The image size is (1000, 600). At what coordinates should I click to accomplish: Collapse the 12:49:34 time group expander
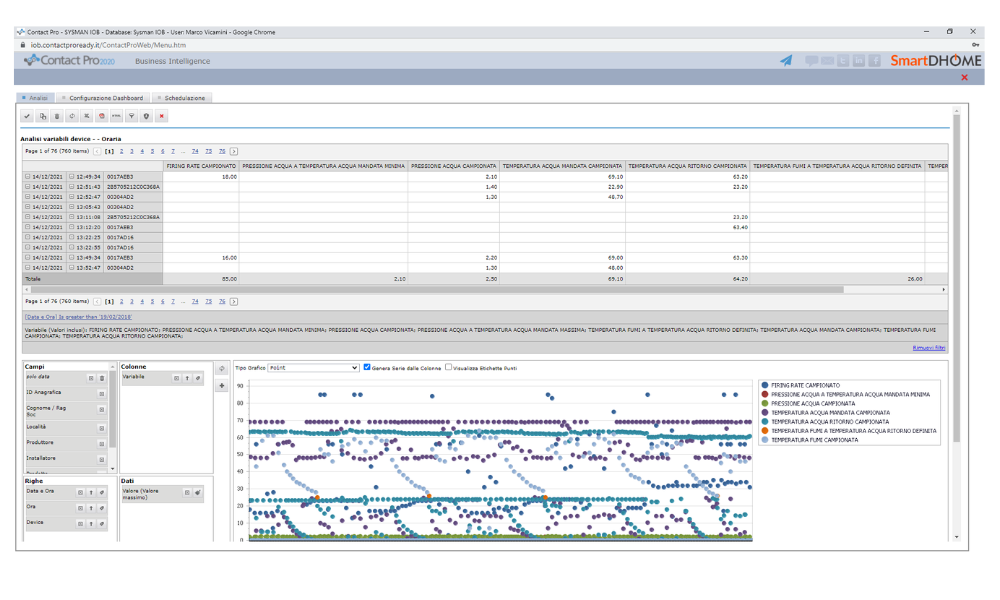tap(71, 177)
